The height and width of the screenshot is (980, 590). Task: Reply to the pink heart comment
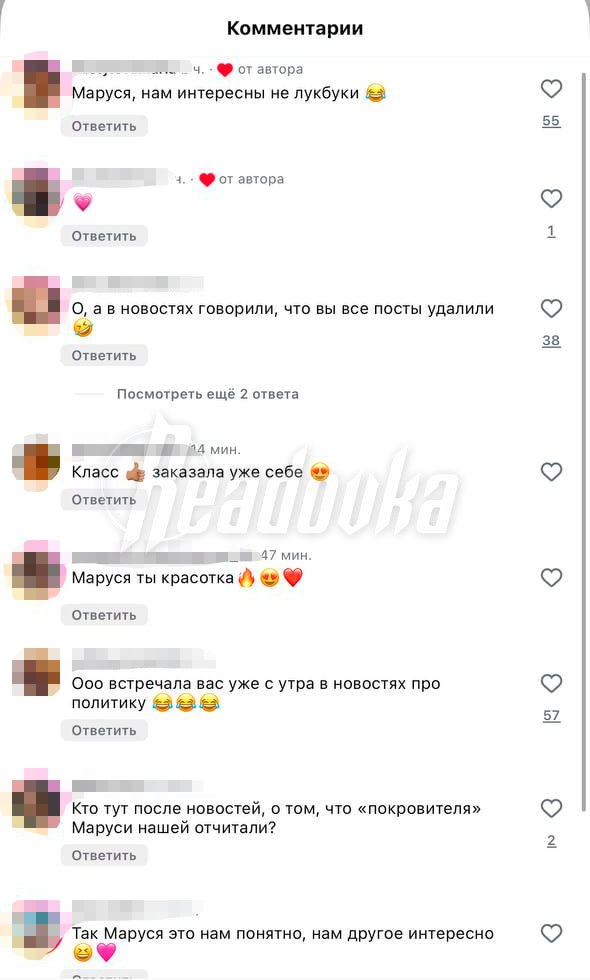pyautogui.click(x=104, y=236)
